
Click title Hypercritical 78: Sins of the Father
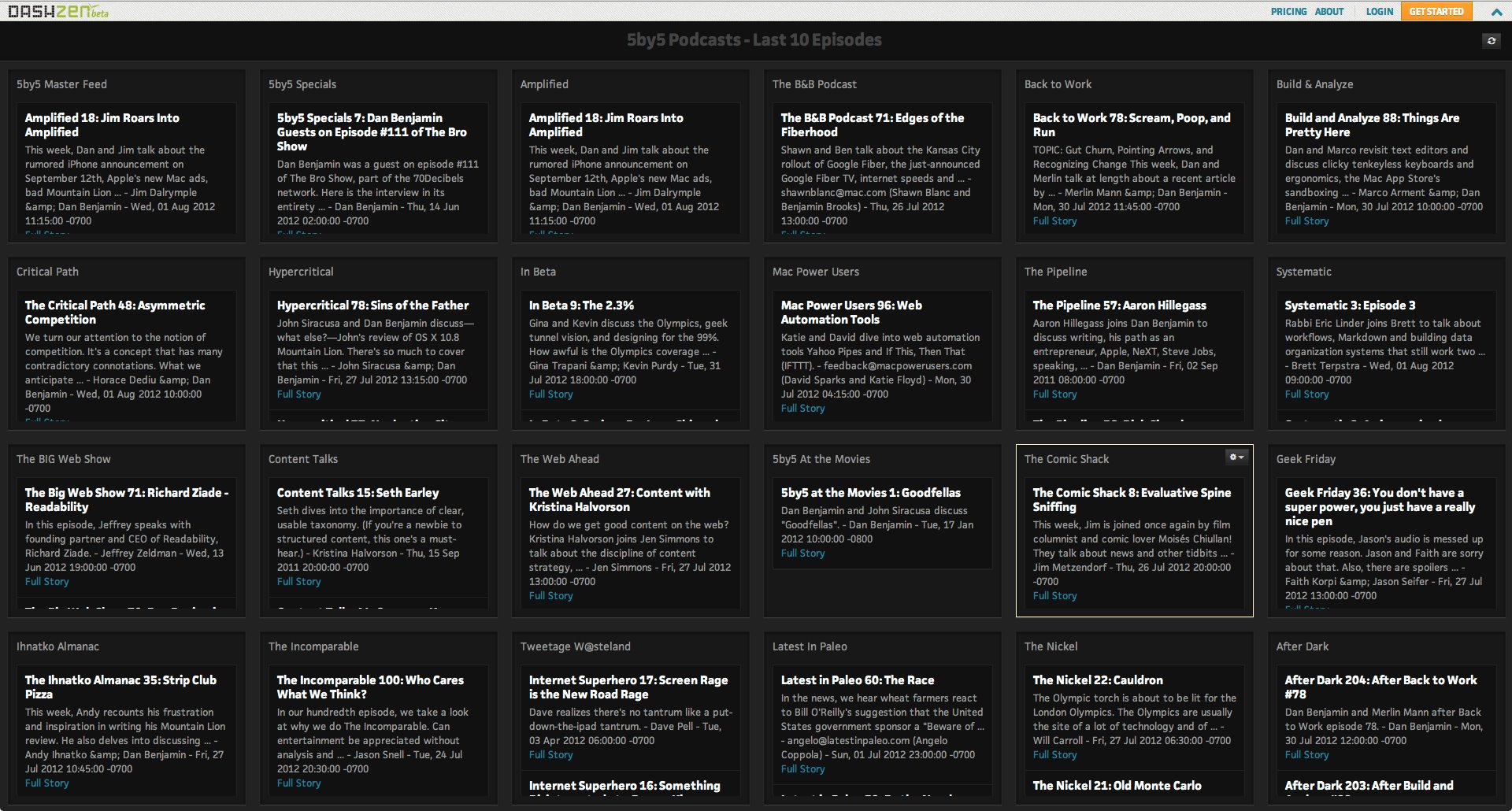click(x=372, y=306)
